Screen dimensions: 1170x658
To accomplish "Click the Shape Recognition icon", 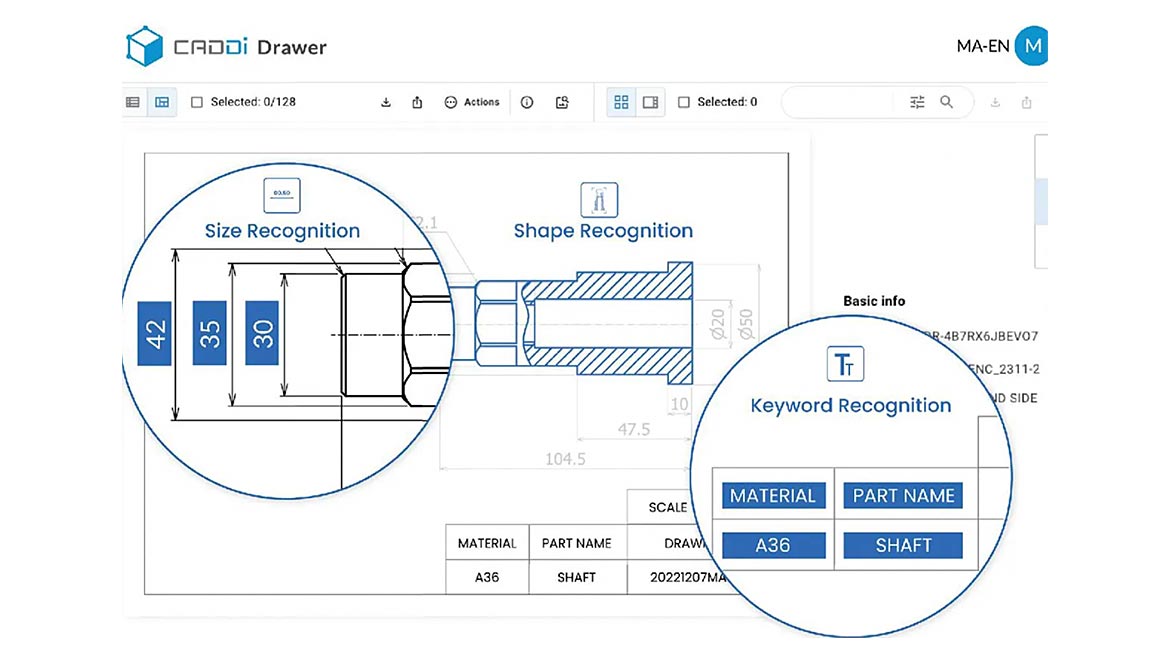I will click(599, 200).
